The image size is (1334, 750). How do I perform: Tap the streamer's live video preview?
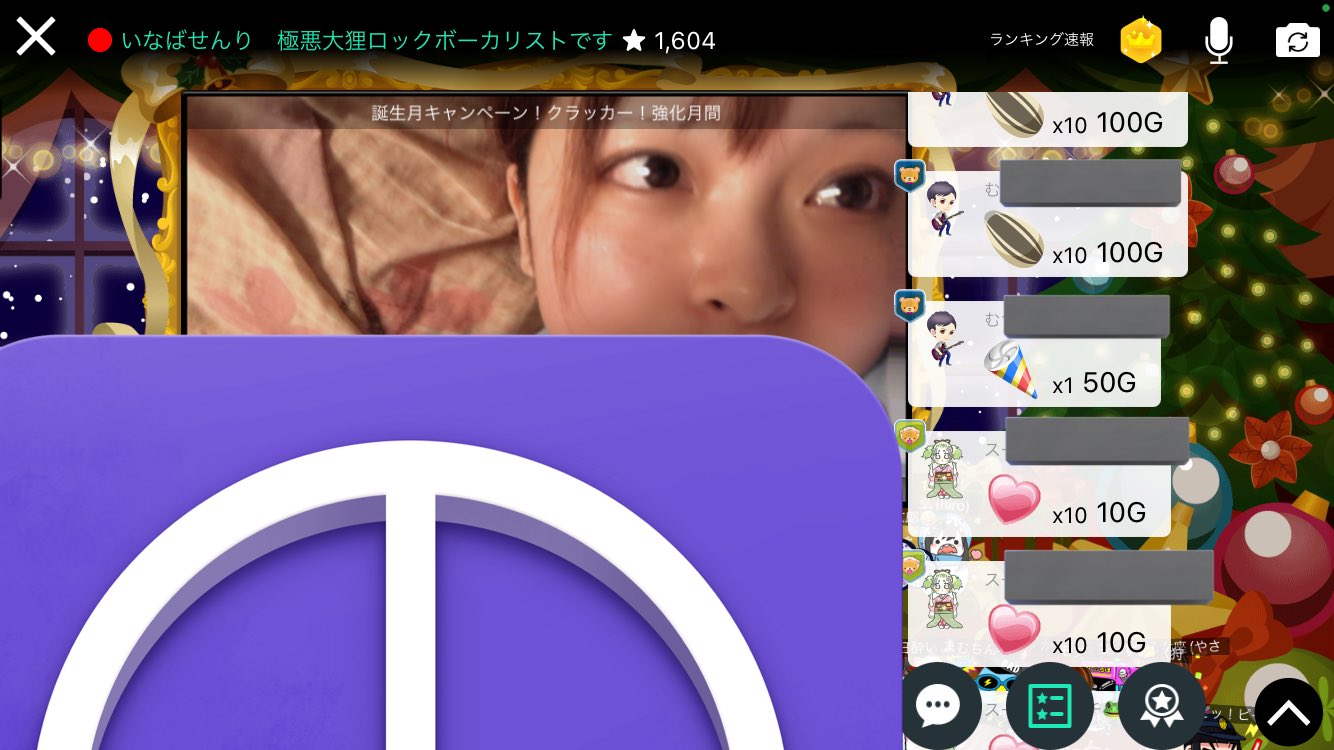click(545, 230)
